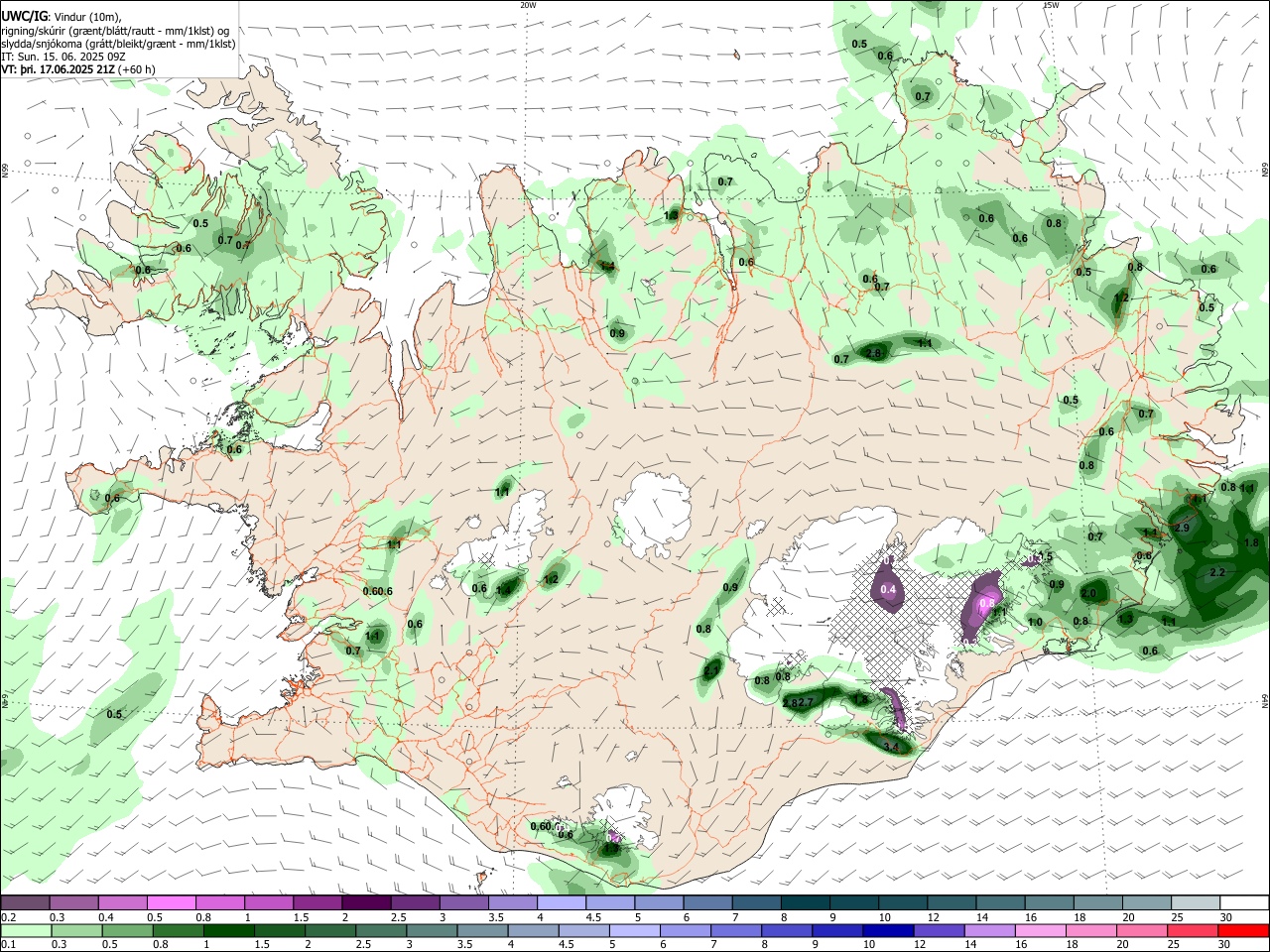Click the '3.4' rainfall value on the map

890,747
